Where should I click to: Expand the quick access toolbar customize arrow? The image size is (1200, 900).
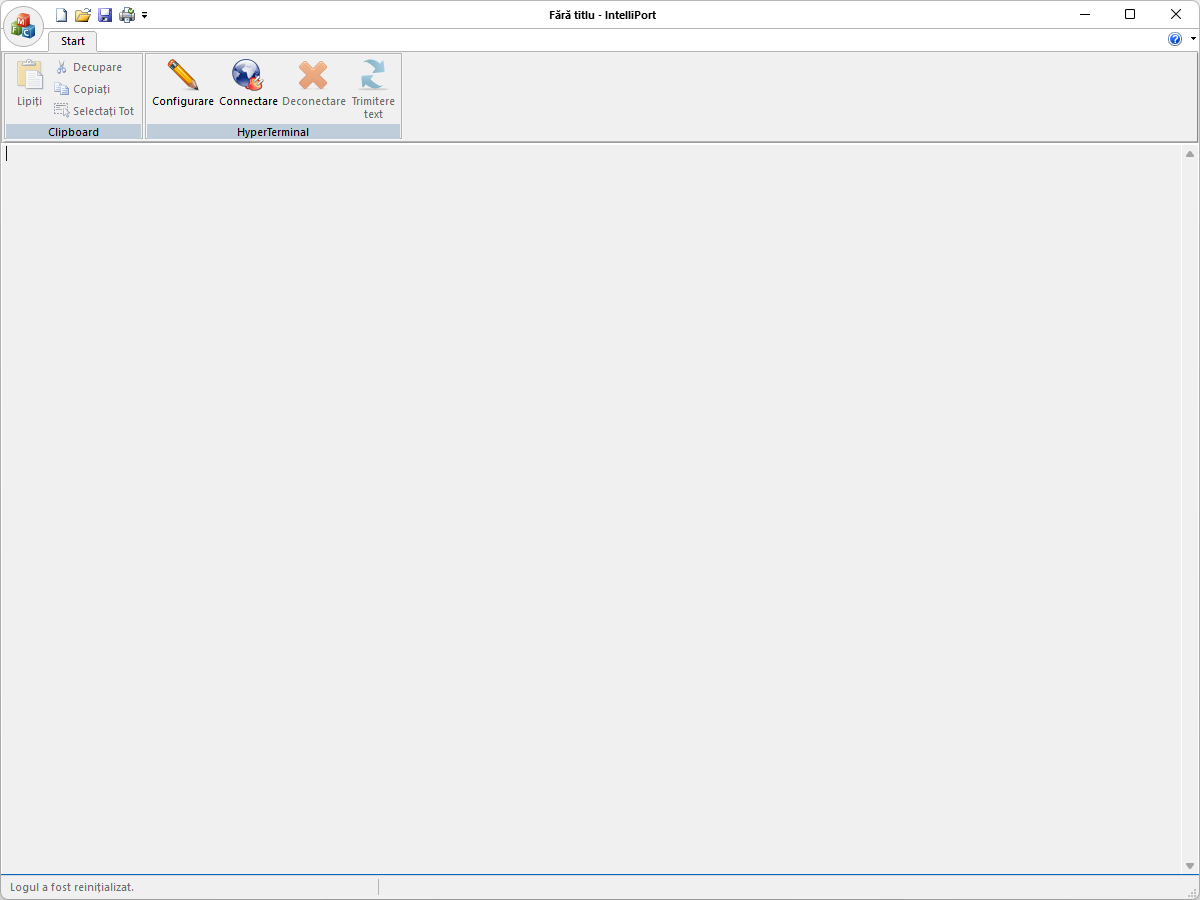click(x=145, y=15)
